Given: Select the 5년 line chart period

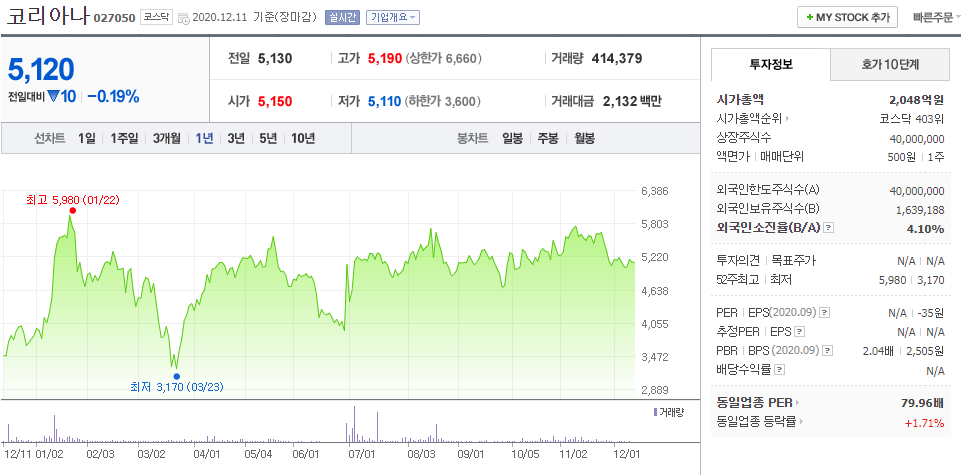Looking at the screenshot, I should point(268,139).
